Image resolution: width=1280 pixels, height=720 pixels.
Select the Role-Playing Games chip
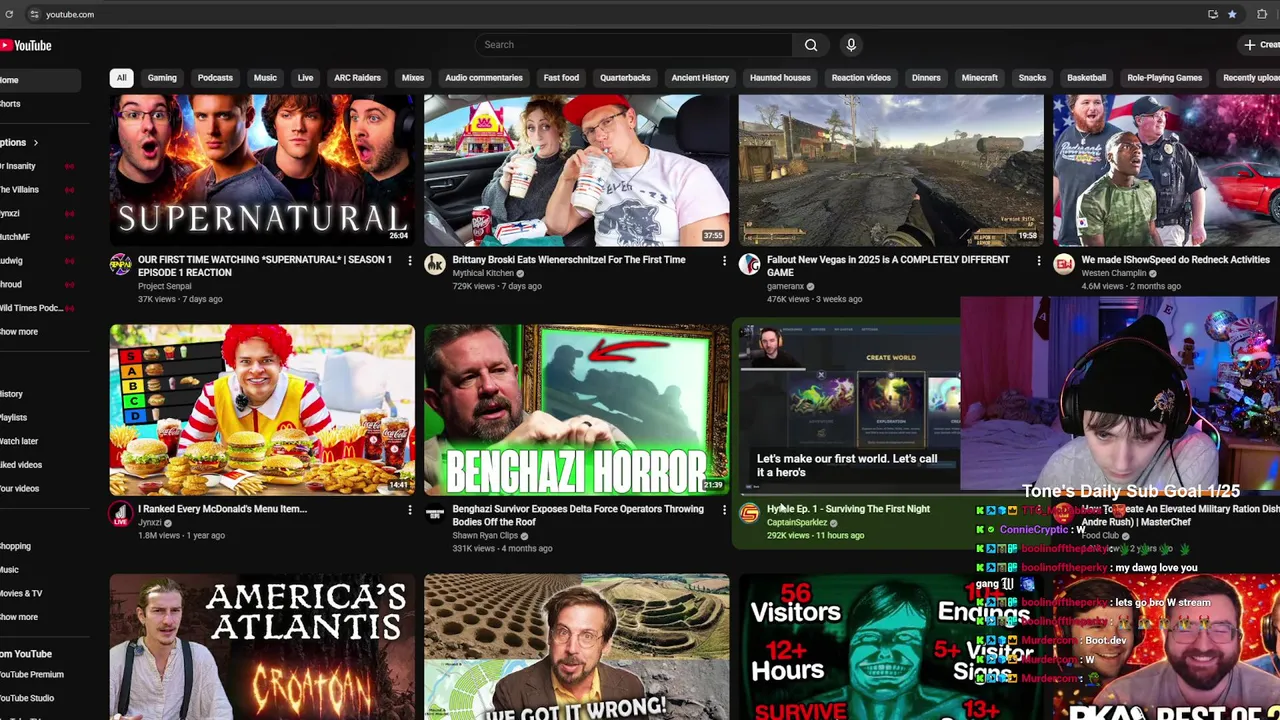[1165, 78]
